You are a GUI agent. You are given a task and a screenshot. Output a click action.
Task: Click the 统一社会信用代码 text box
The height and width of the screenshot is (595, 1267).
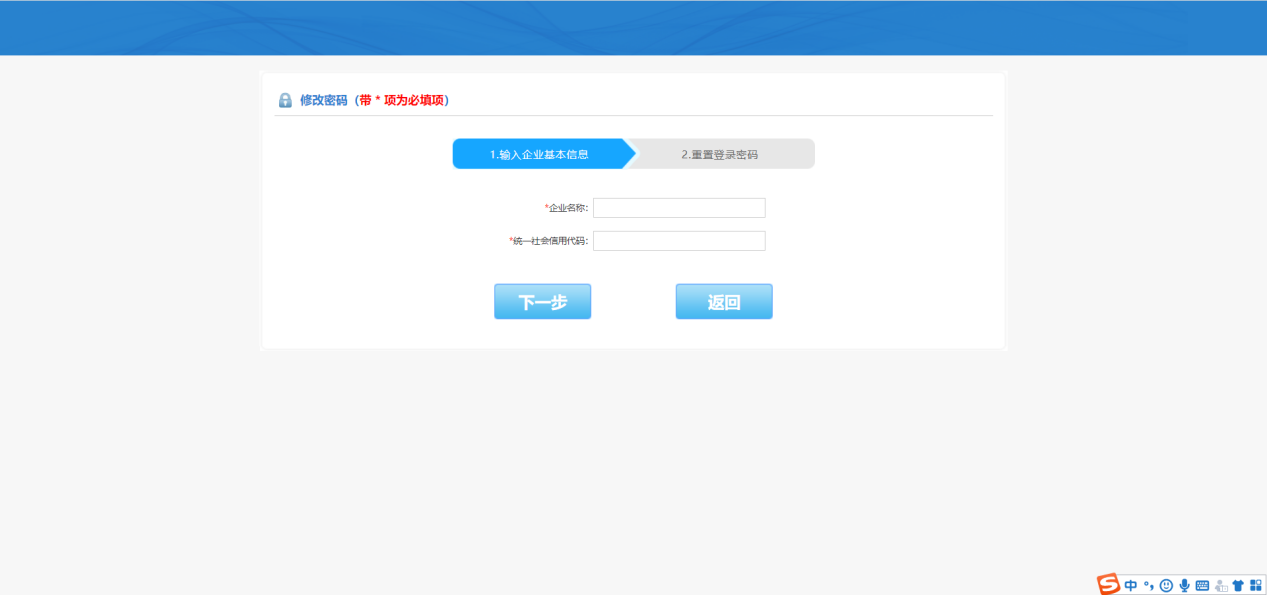[679, 241]
